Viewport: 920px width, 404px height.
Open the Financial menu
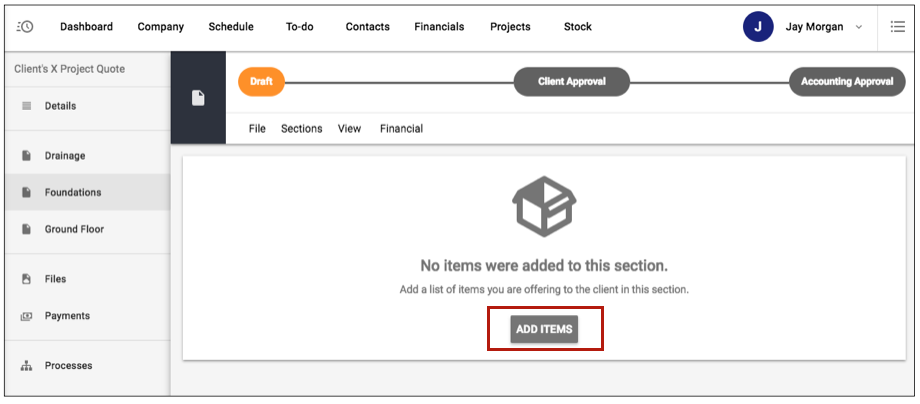pos(401,128)
